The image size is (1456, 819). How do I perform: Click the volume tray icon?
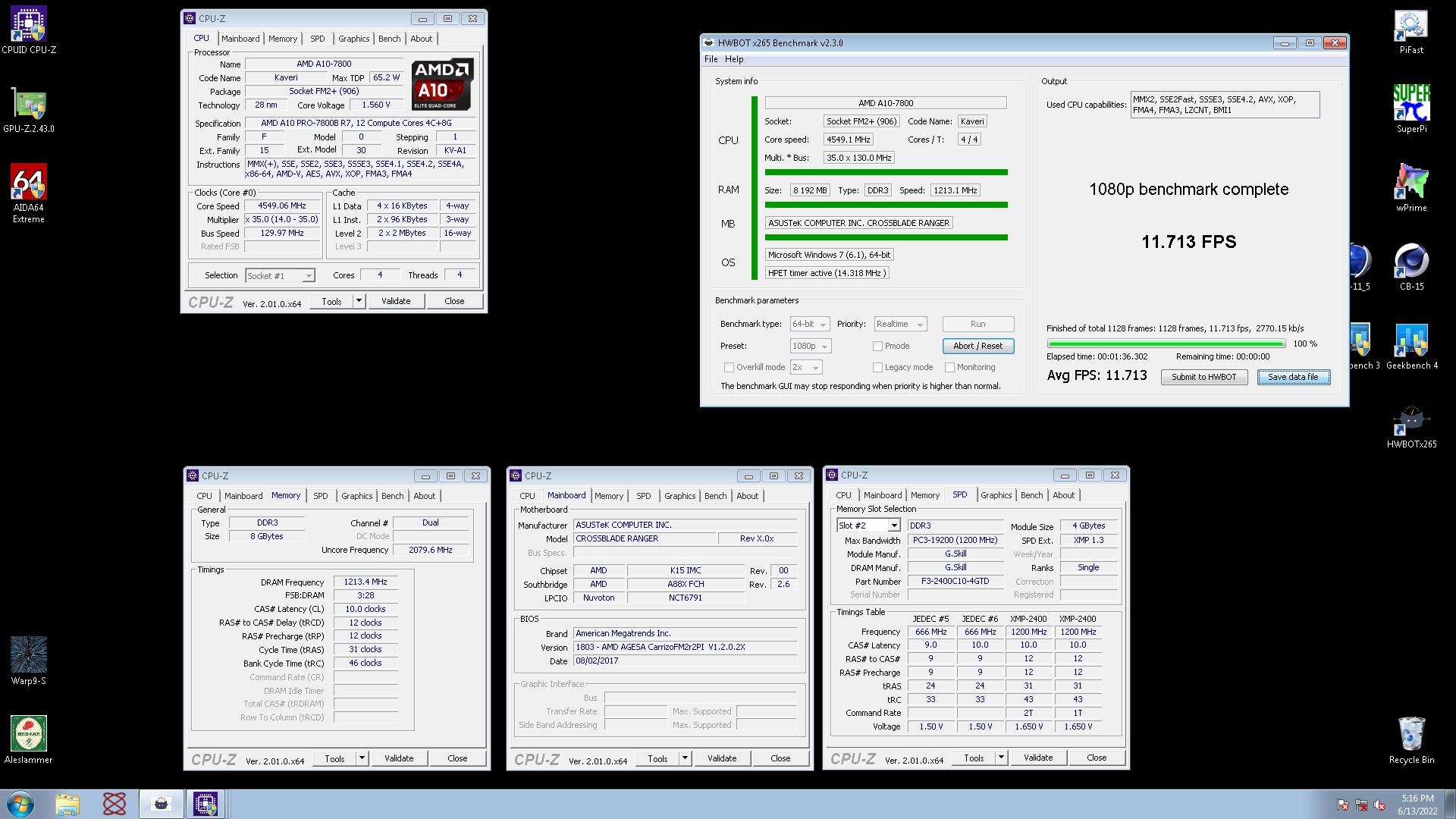pos(1379,805)
